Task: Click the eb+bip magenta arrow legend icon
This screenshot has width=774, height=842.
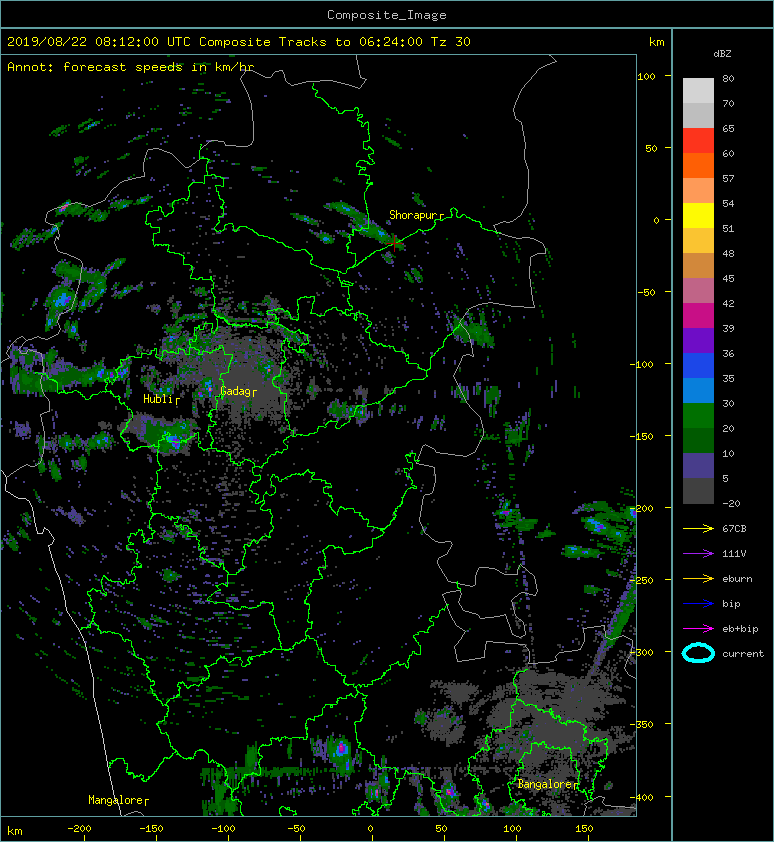Action: click(x=698, y=629)
